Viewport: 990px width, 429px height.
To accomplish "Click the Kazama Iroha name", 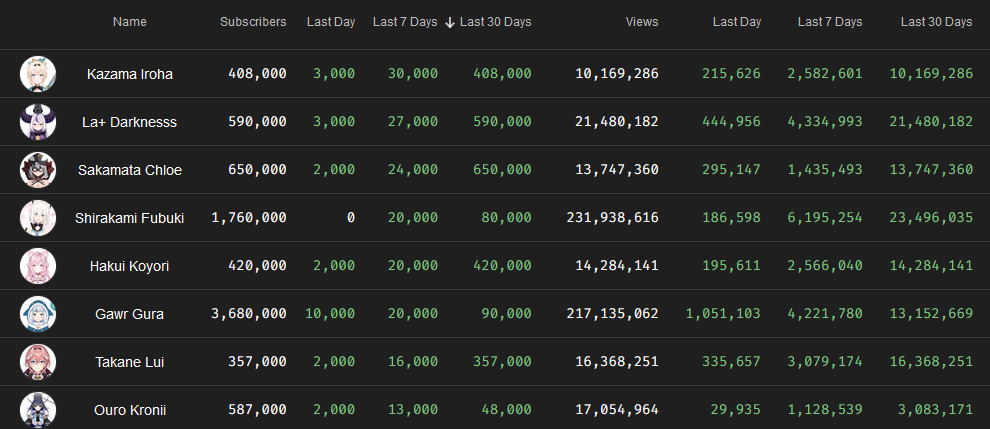I will click(129, 74).
